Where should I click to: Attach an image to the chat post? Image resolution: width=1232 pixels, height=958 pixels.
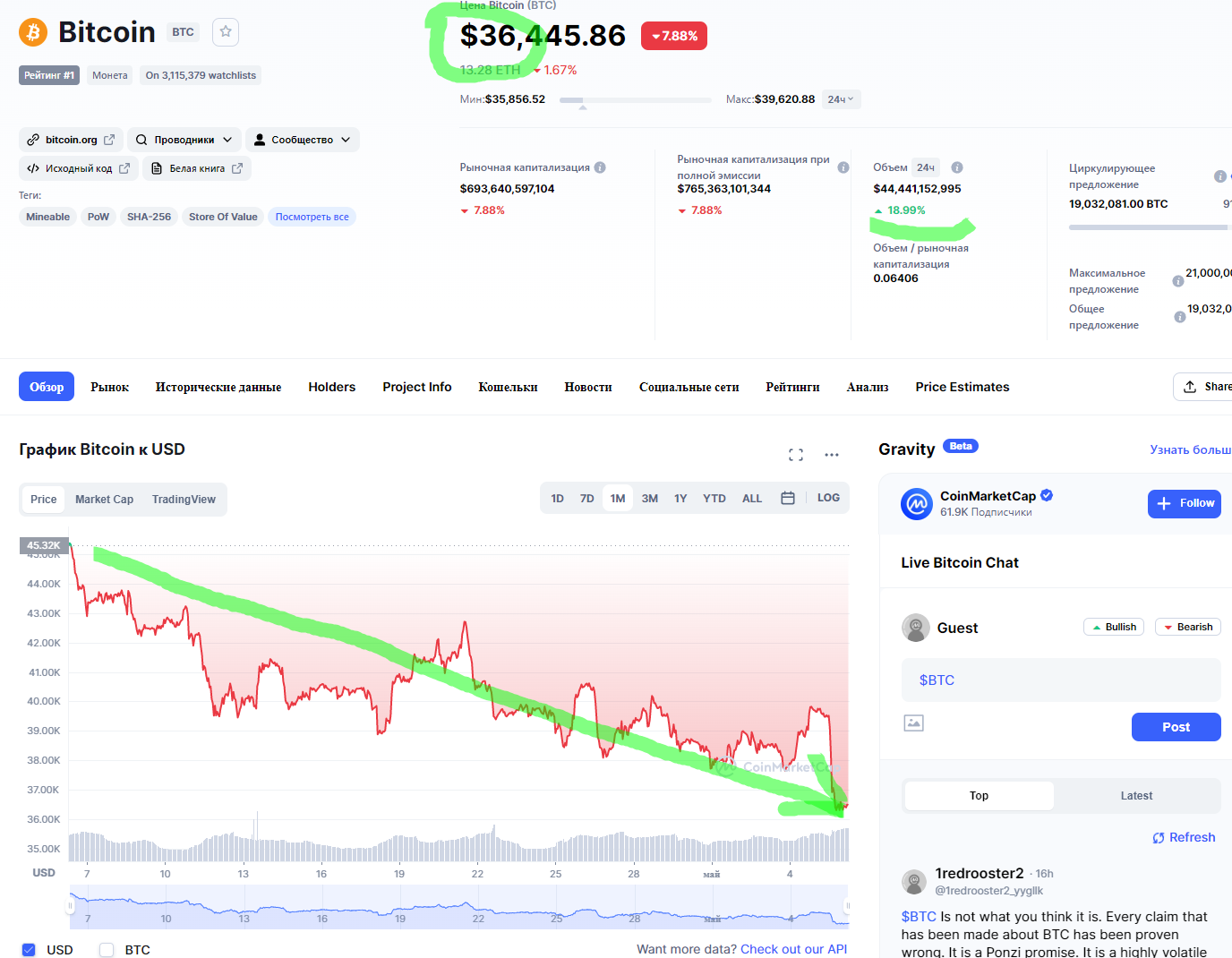(913, 723)
